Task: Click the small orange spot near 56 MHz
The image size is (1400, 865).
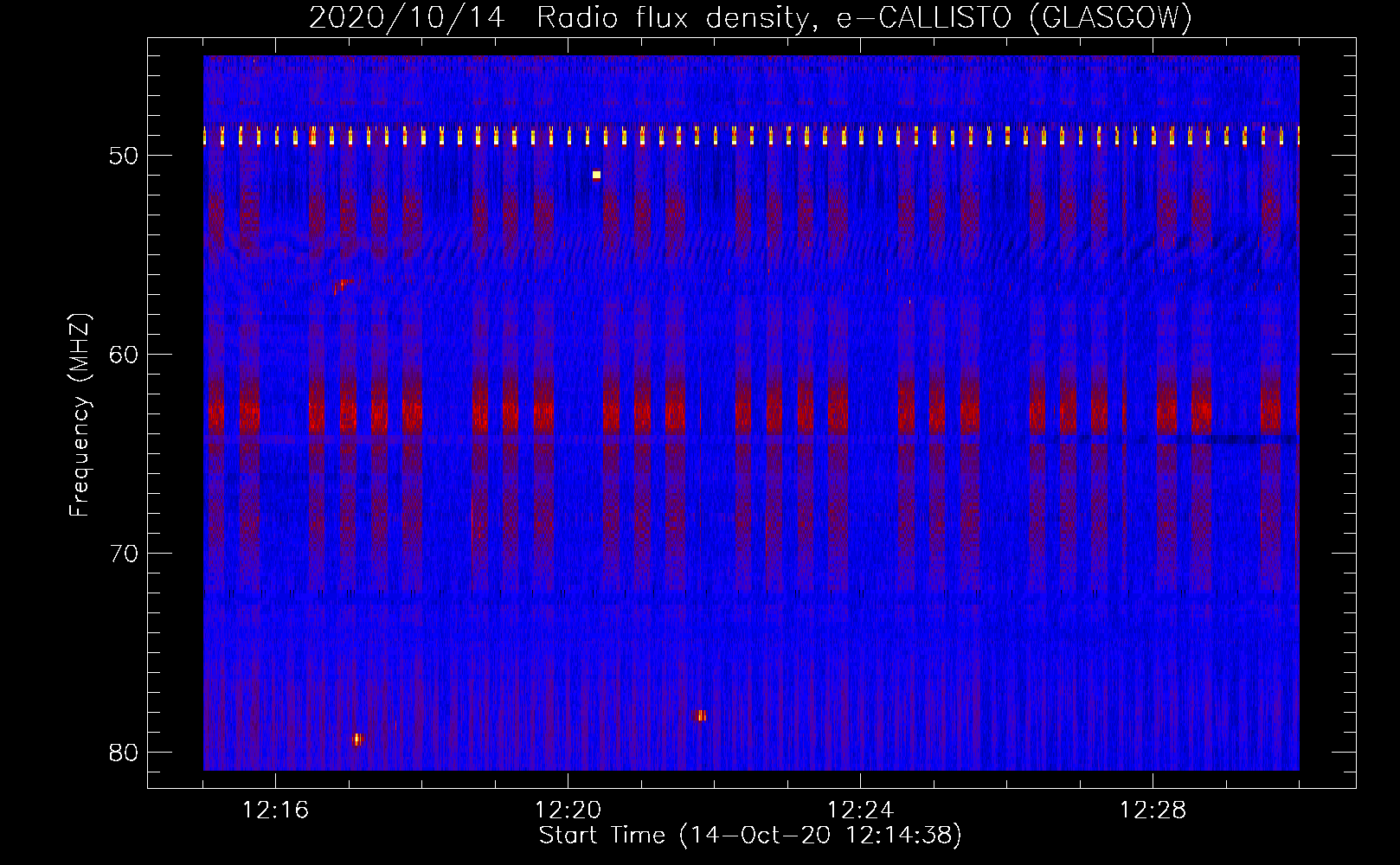Action: tap(342, 284)
